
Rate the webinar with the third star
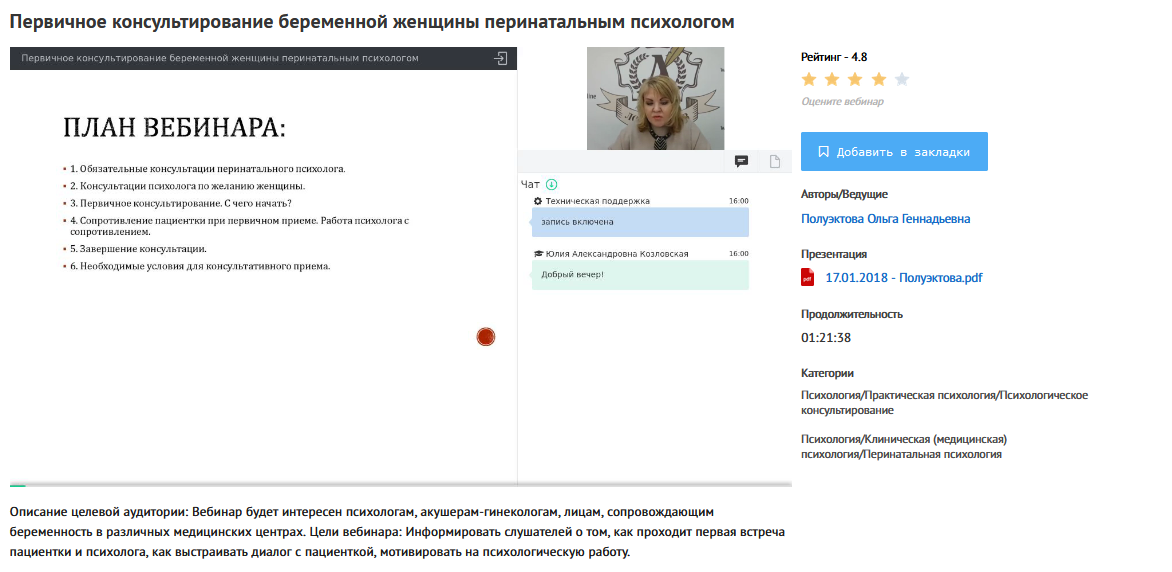[855, 80]
